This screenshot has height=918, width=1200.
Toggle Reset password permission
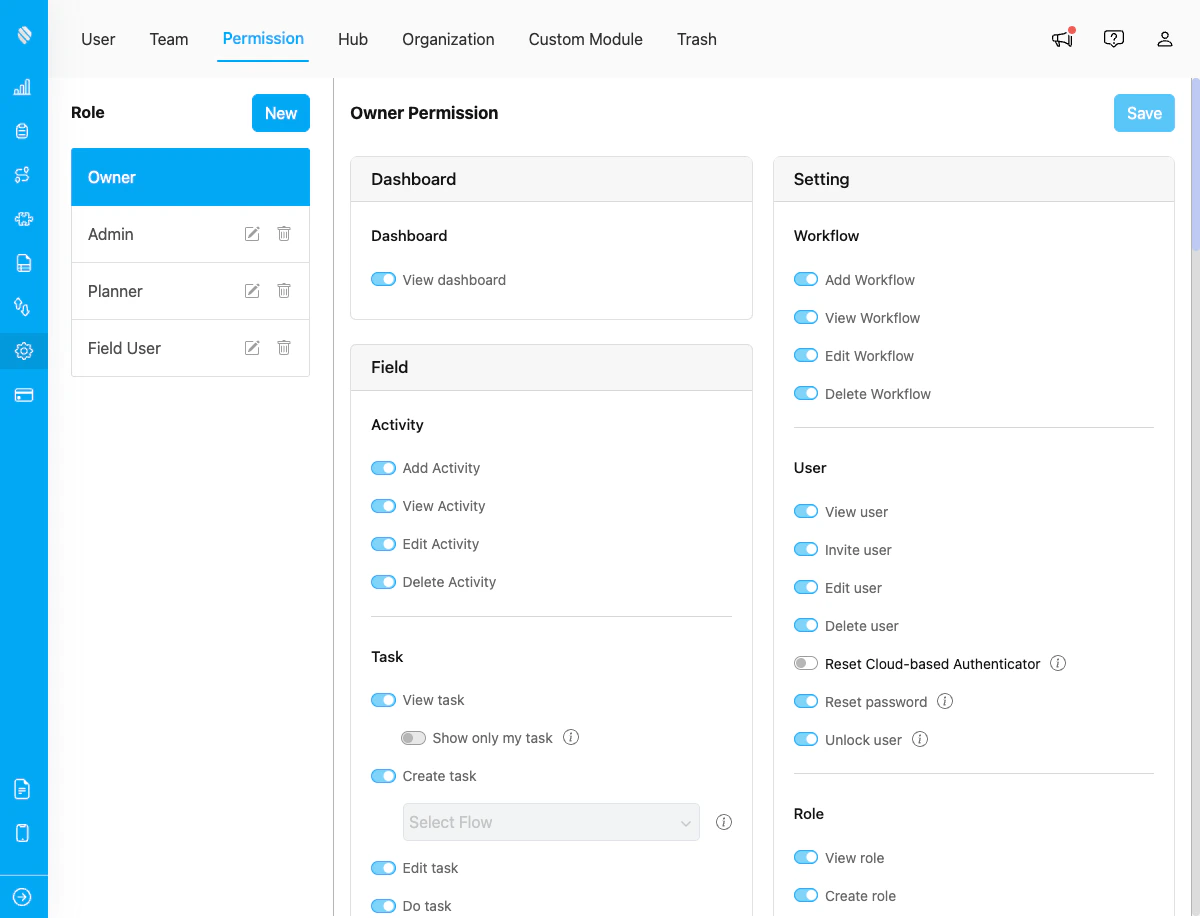tap(806, 702)
